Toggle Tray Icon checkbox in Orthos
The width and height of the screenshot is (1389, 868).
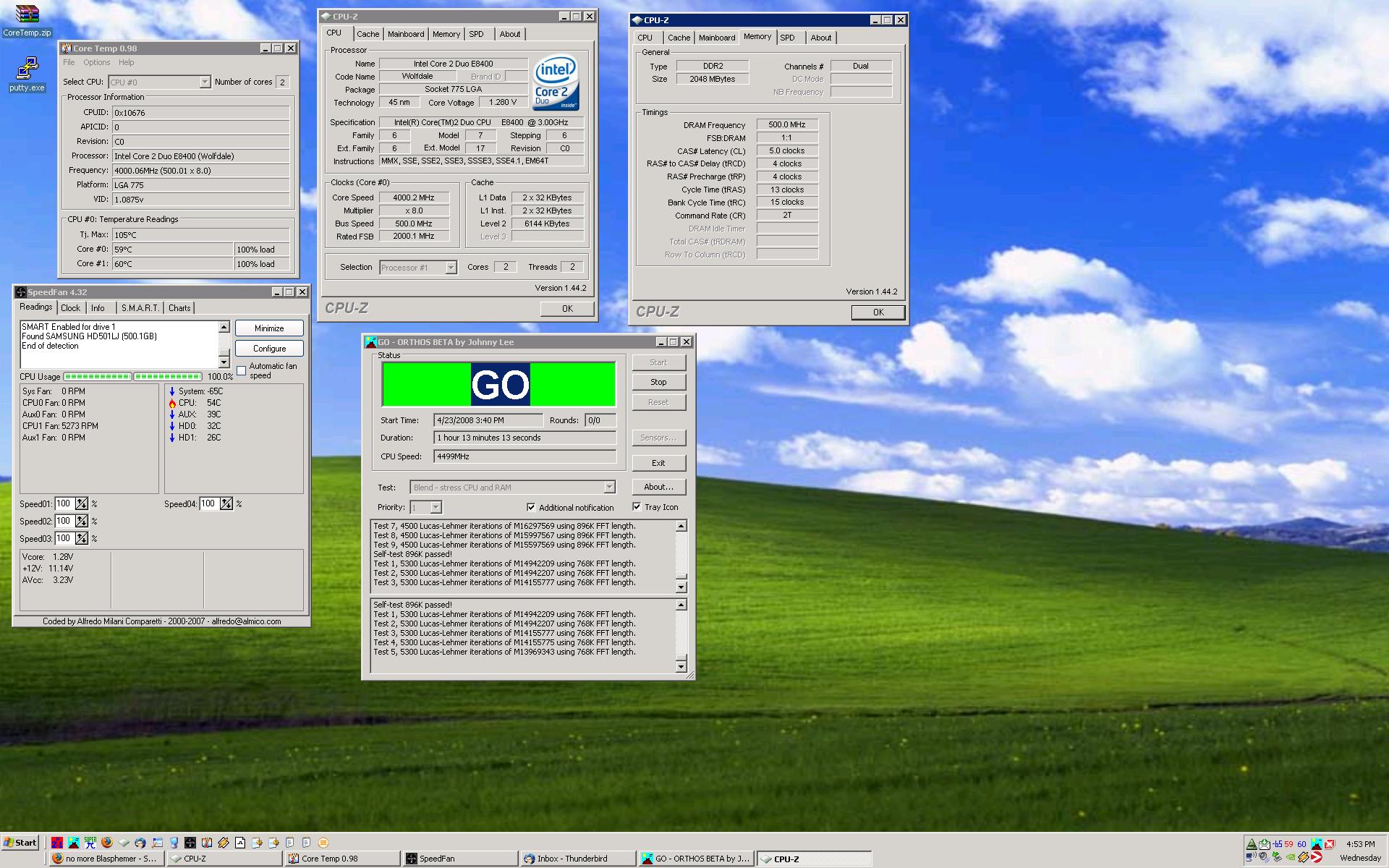637,507
